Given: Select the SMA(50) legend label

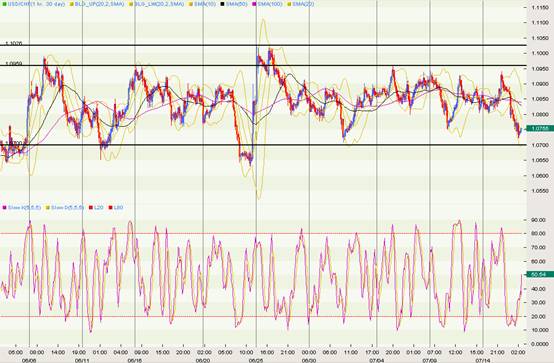Looking at the screenshot, I should pyautogui.click(x=236, y=4).
